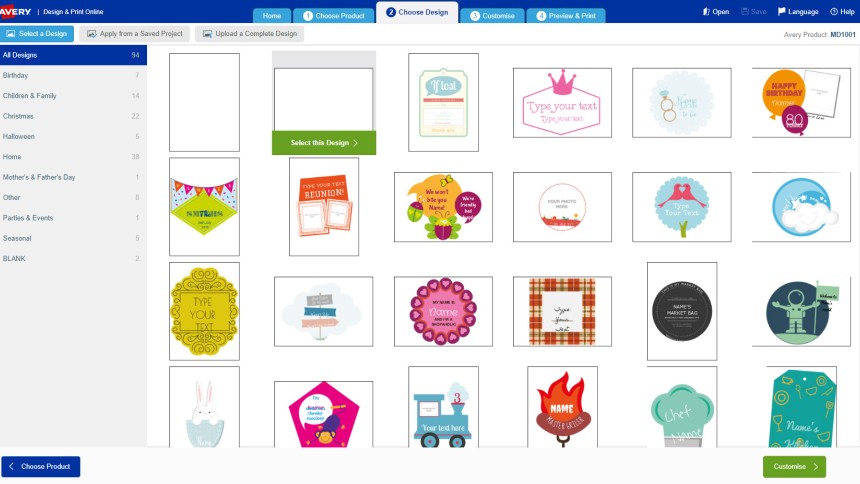Select the Other category
The width and height of the screenshot is (860, 484).
(73, 197)
